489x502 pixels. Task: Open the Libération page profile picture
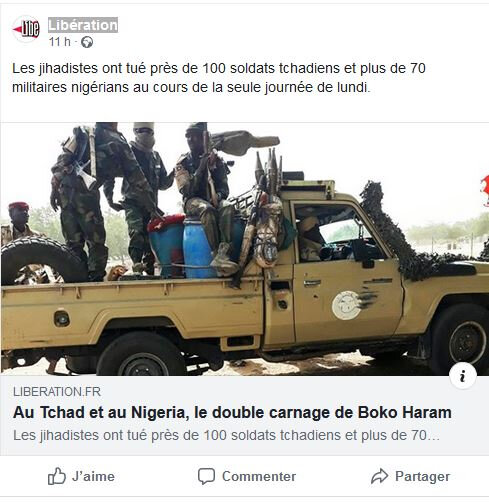click(x=26, y=29)
